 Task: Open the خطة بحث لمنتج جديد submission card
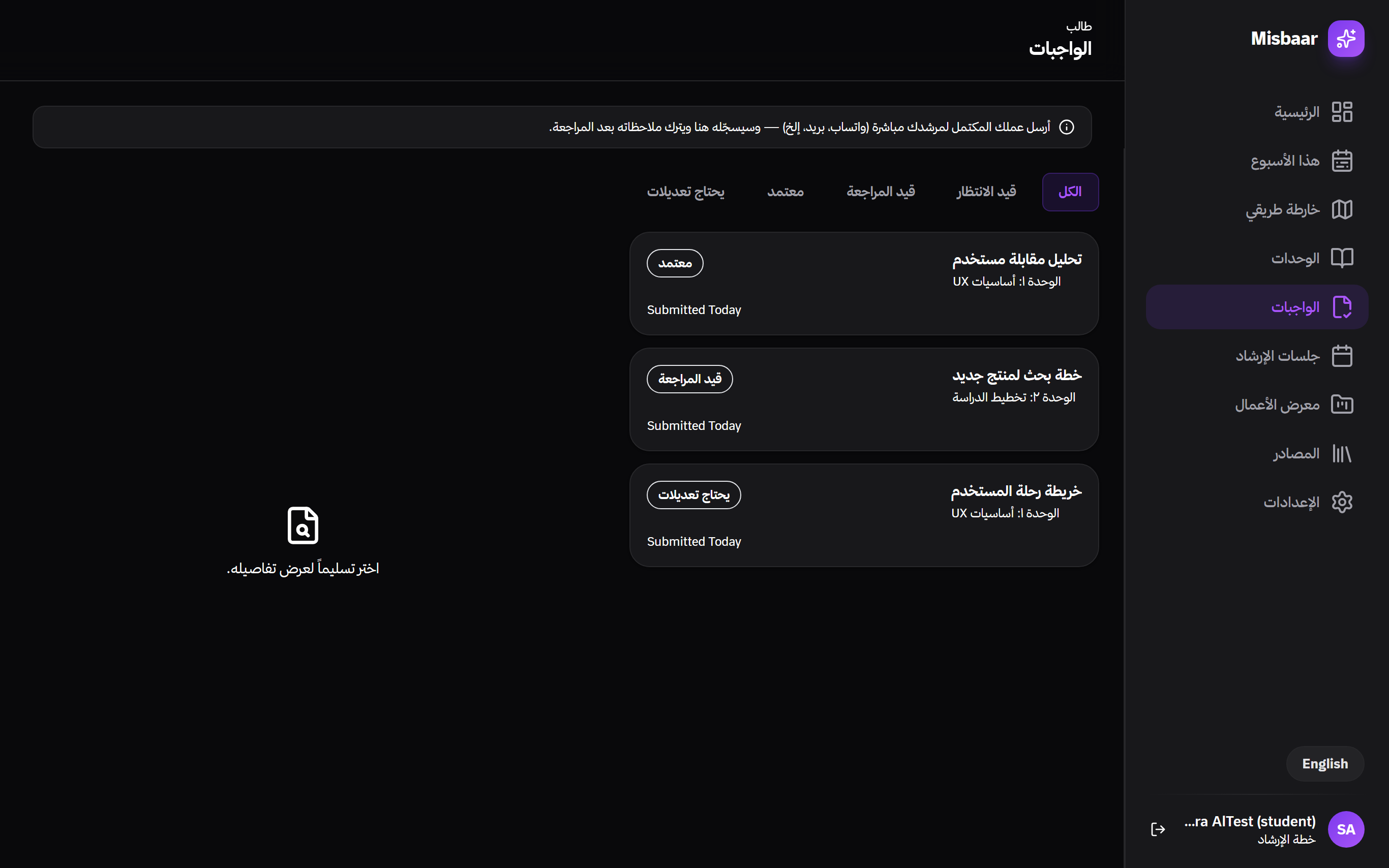pos(864,399)
